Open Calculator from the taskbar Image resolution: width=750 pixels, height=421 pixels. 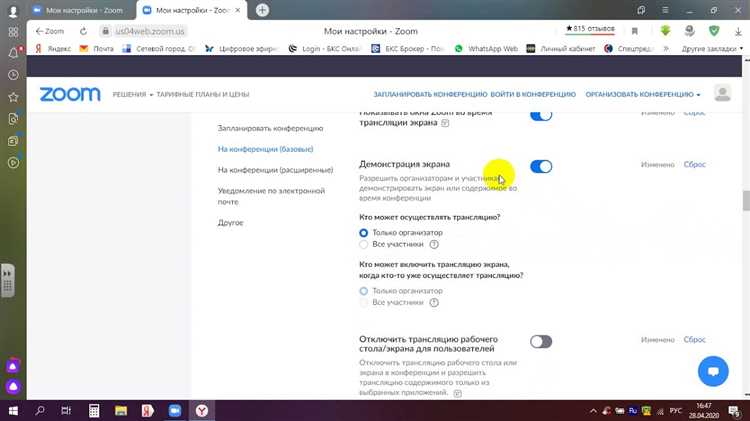coord(94,410)
